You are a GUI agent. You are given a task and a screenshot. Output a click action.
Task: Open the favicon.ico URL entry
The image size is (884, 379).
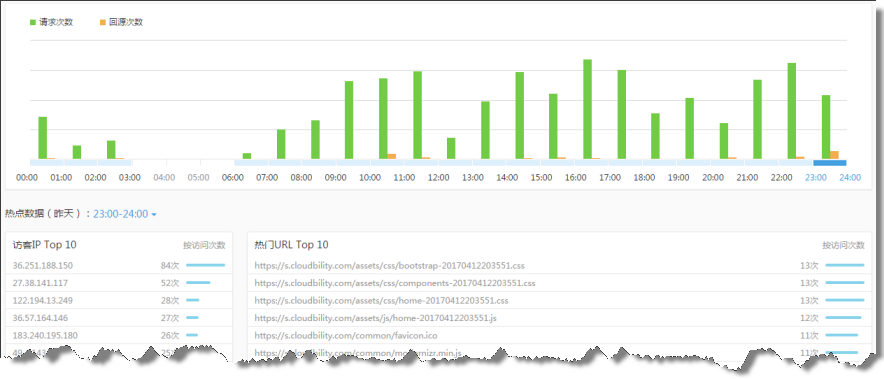pos(346,336)
